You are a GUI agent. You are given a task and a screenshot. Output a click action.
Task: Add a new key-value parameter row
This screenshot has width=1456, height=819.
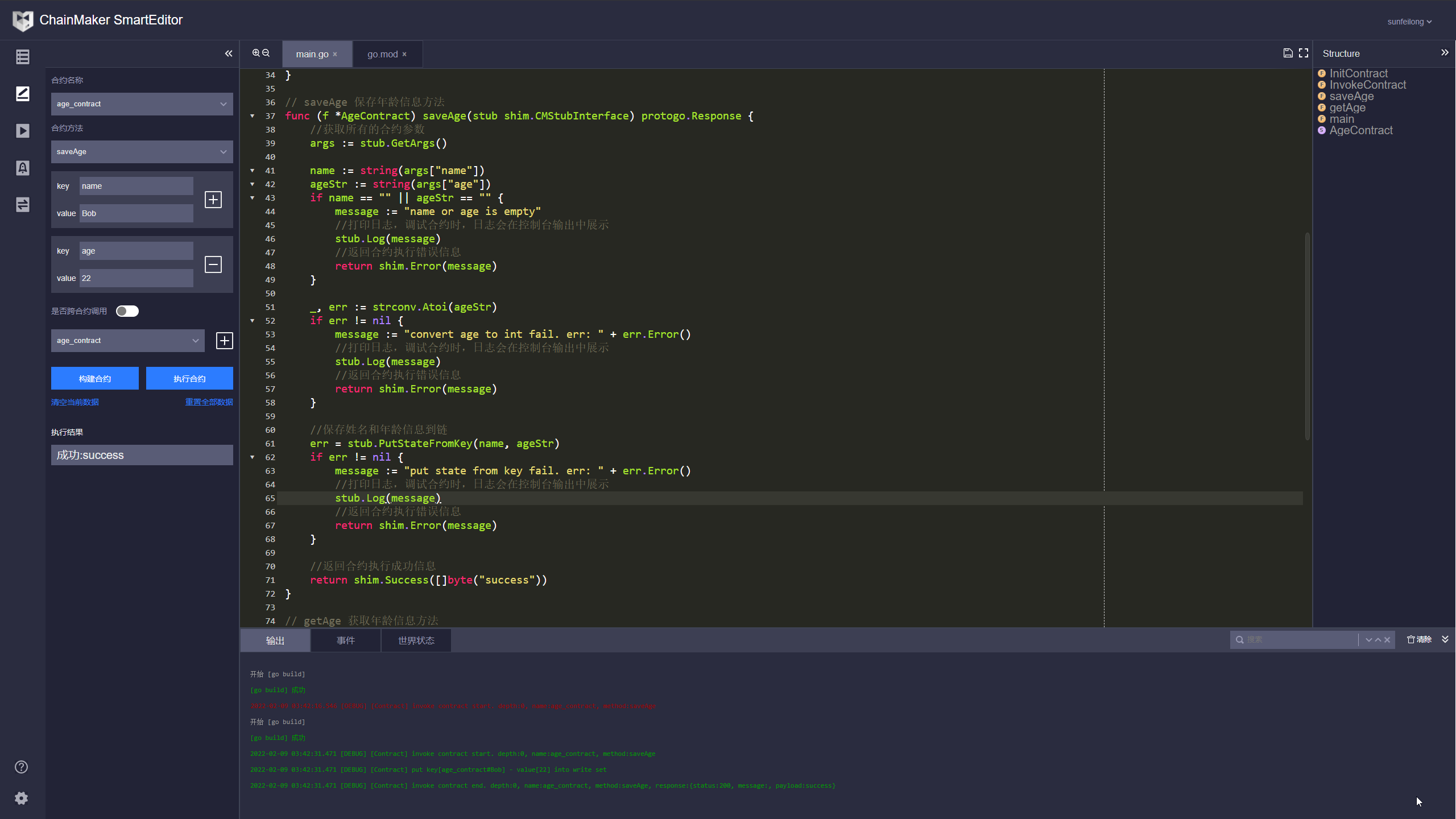[x=213, y=200]
